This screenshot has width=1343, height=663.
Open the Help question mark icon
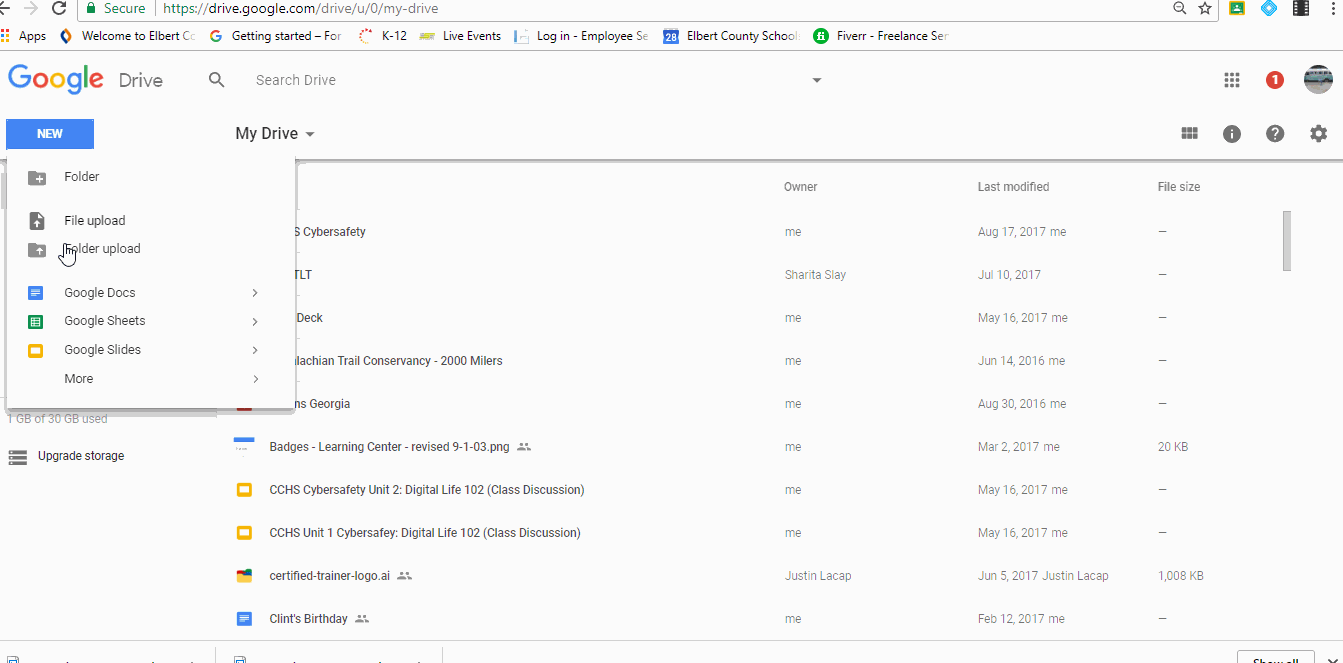(x=1275, y=133)
